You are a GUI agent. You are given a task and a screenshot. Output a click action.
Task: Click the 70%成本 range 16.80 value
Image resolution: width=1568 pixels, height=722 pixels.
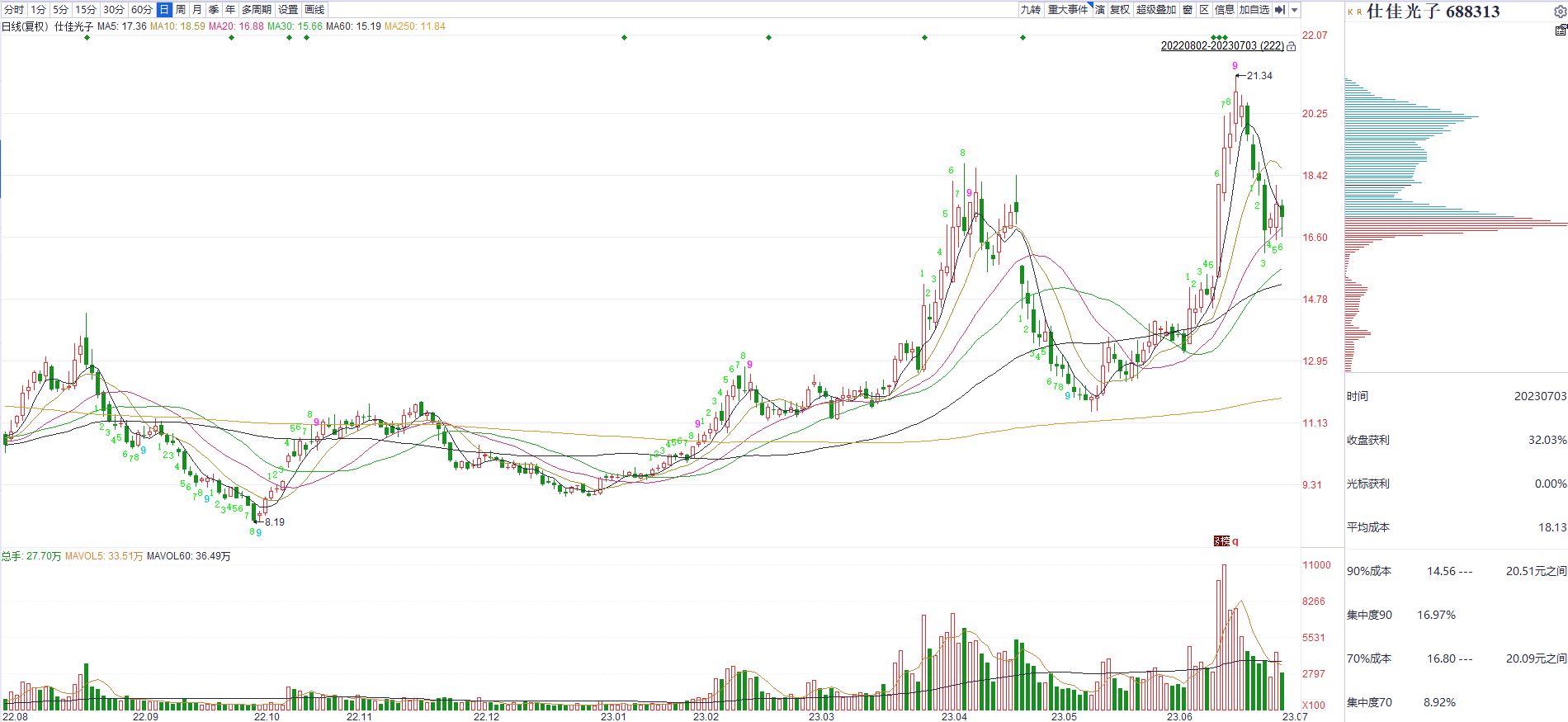coord(1442,658)
